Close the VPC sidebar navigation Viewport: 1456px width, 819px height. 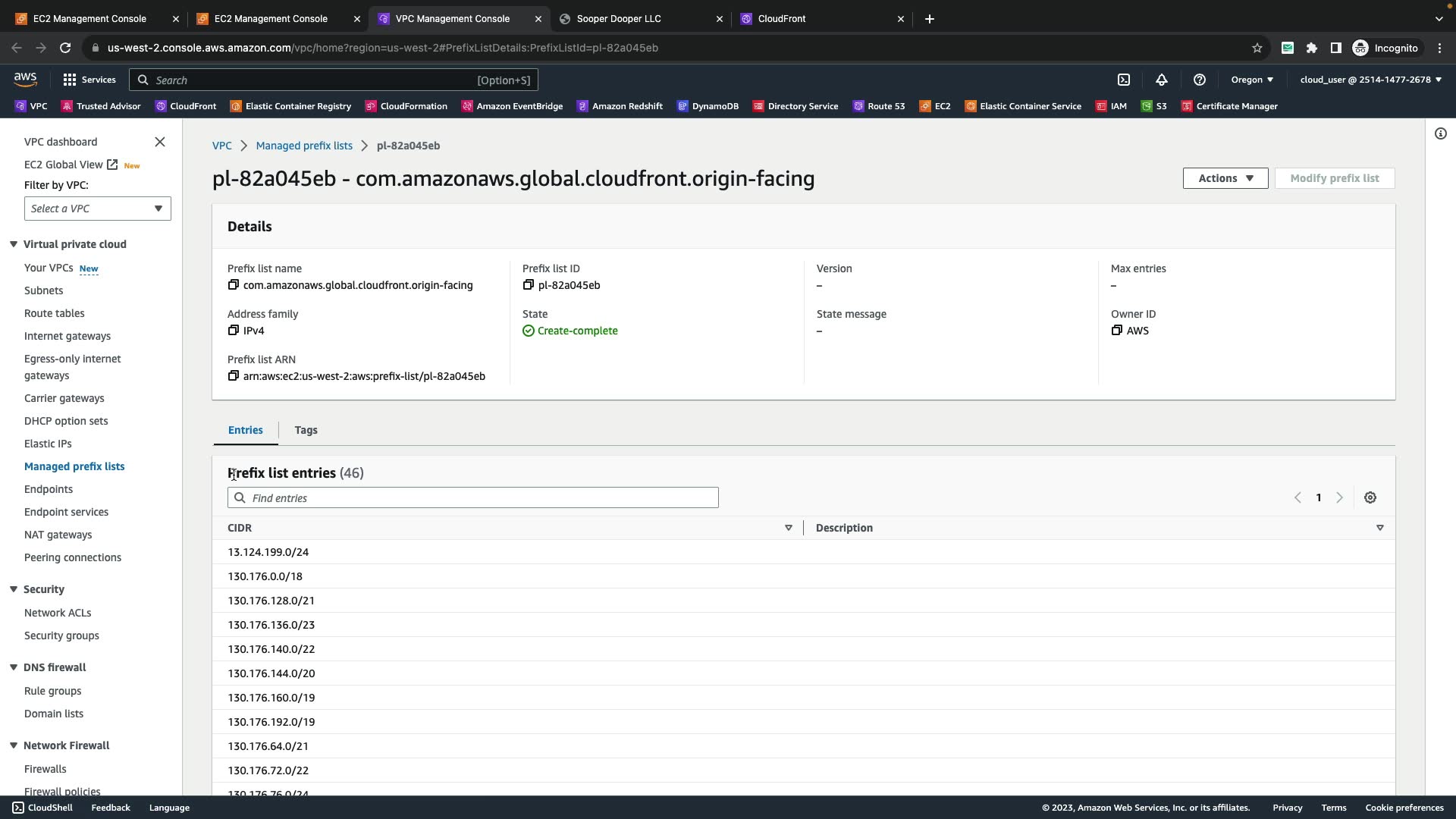[160, 142]
